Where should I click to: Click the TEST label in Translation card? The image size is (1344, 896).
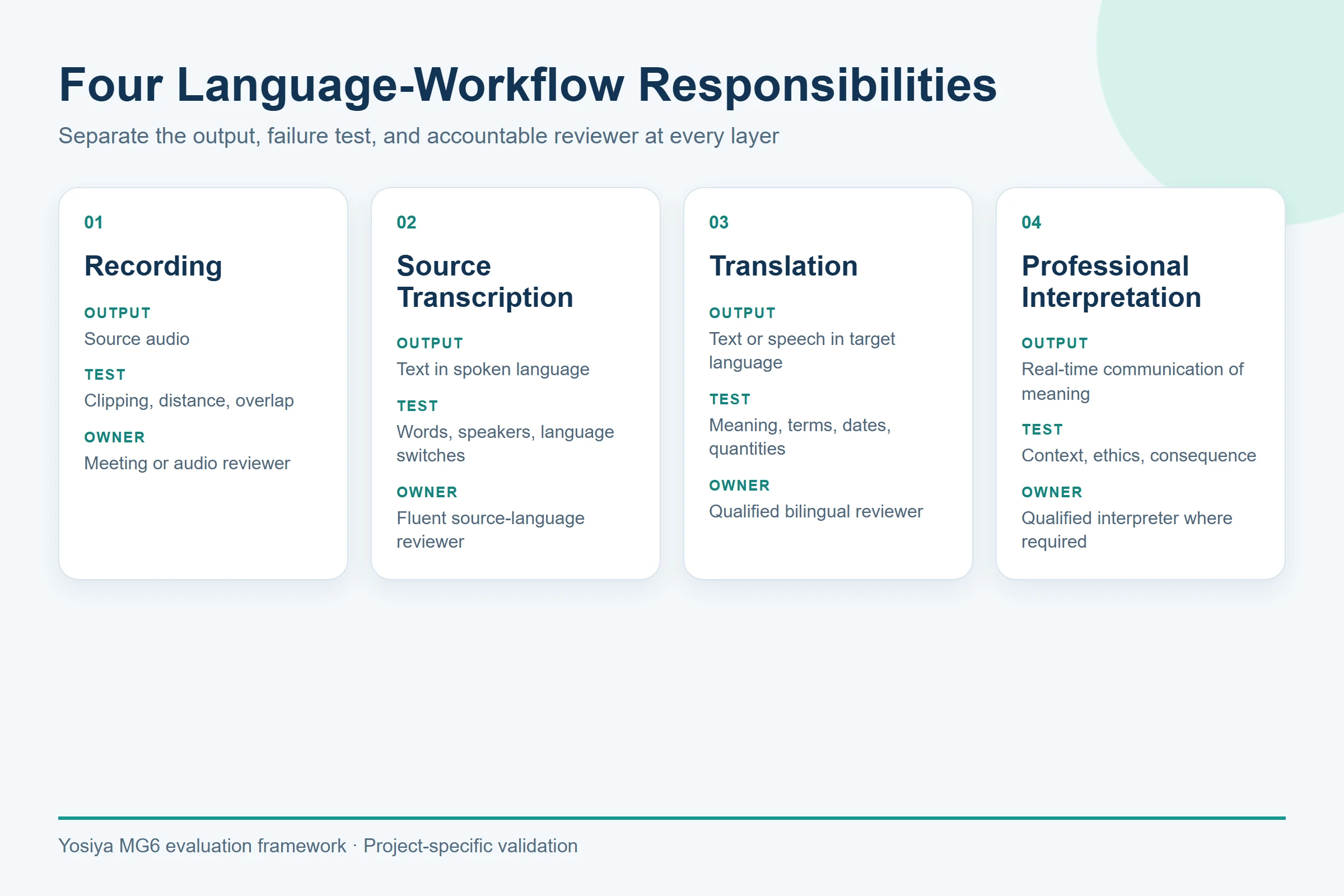pyautogui.click(x=730, y=399)
